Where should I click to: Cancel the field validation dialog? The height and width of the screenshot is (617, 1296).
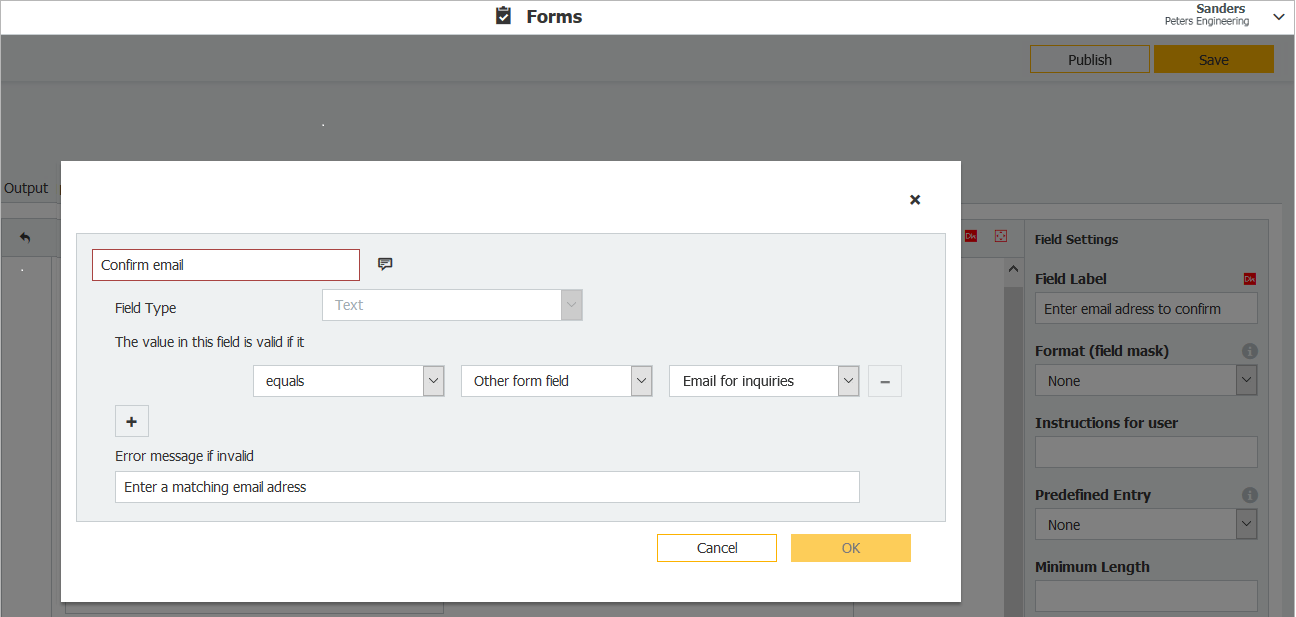coord(716,547)
